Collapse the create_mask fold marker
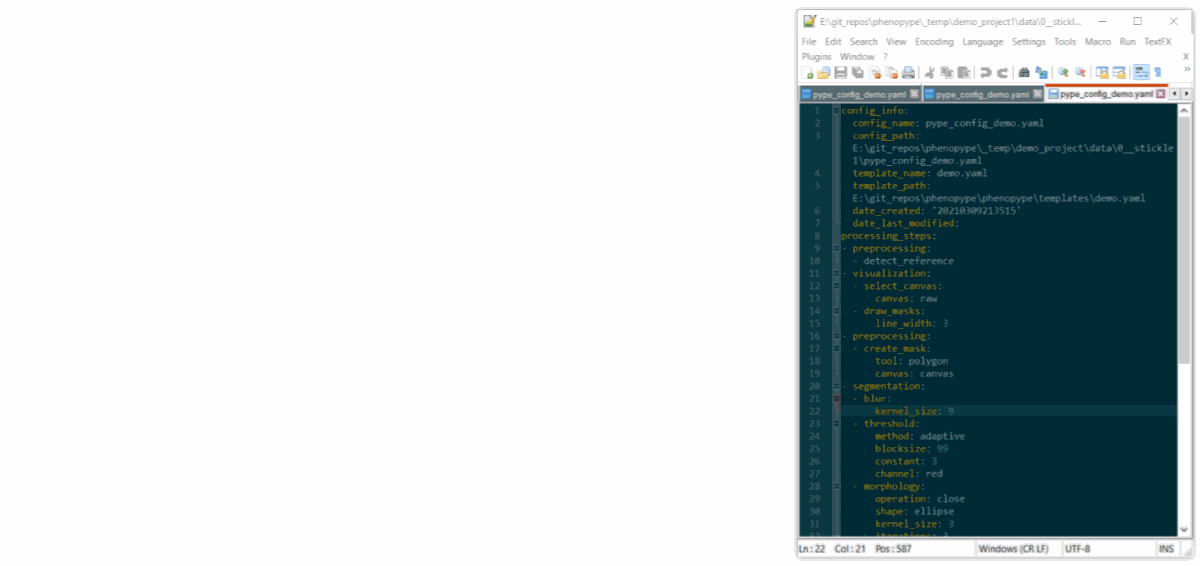Image resolution: width=1200 pixels, height=566 pixels. [837, 348]
